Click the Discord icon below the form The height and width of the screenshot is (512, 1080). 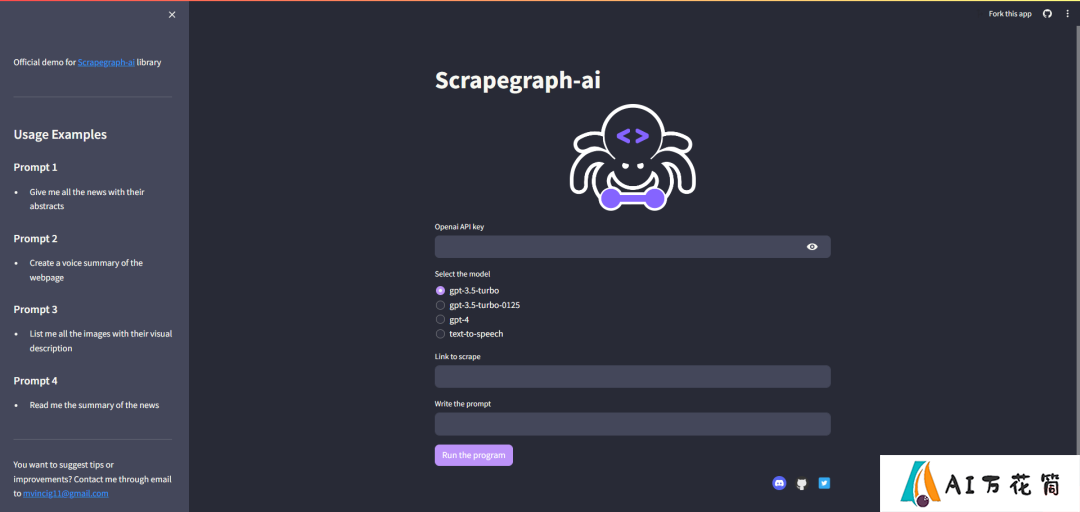click(x=779, y=483)
